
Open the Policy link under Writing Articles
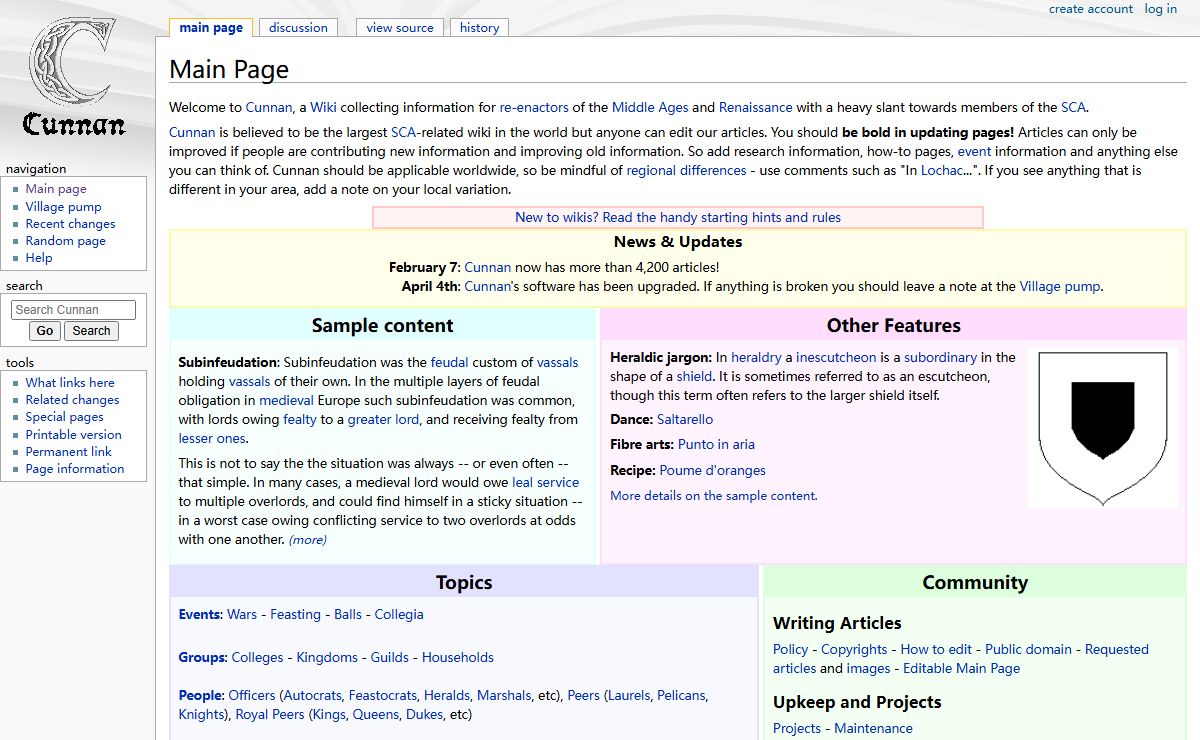[790, 650]
